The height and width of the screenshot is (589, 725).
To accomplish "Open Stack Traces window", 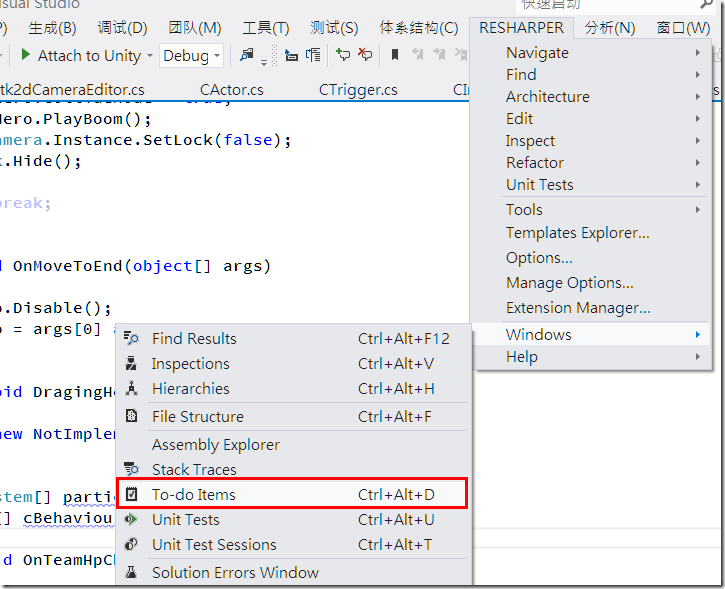I will click(x=293, y=469).
